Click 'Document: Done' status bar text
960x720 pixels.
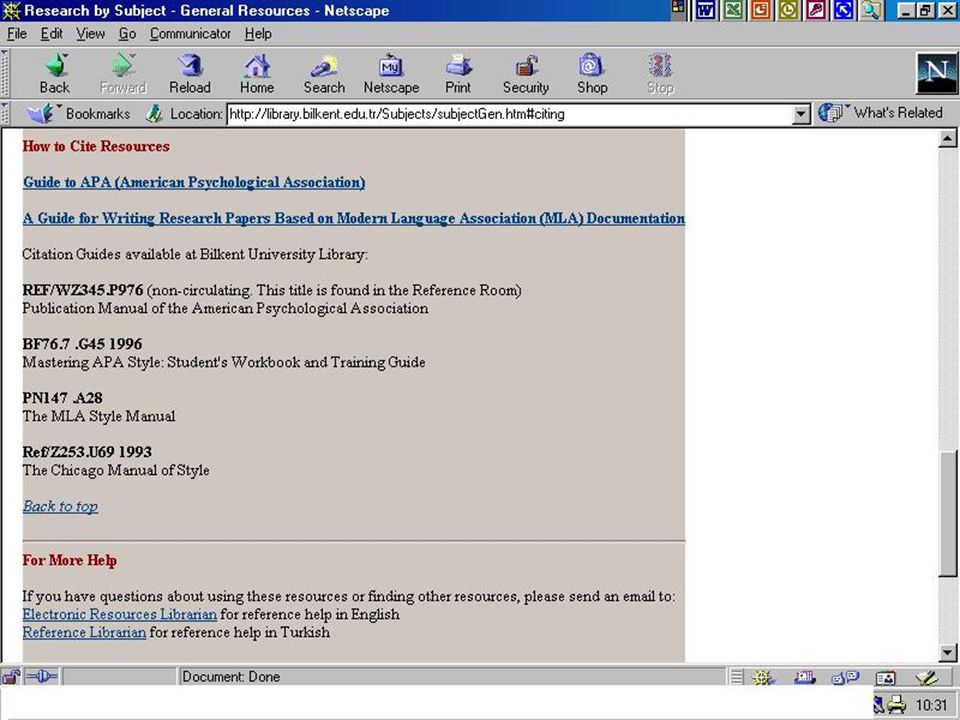point(231,677)
